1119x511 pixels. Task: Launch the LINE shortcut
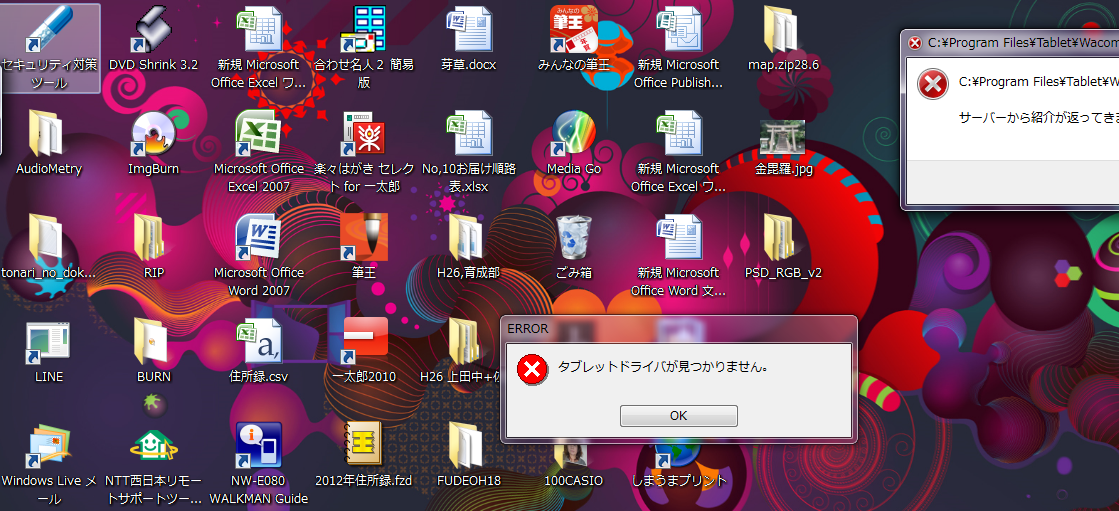point(49,351)
